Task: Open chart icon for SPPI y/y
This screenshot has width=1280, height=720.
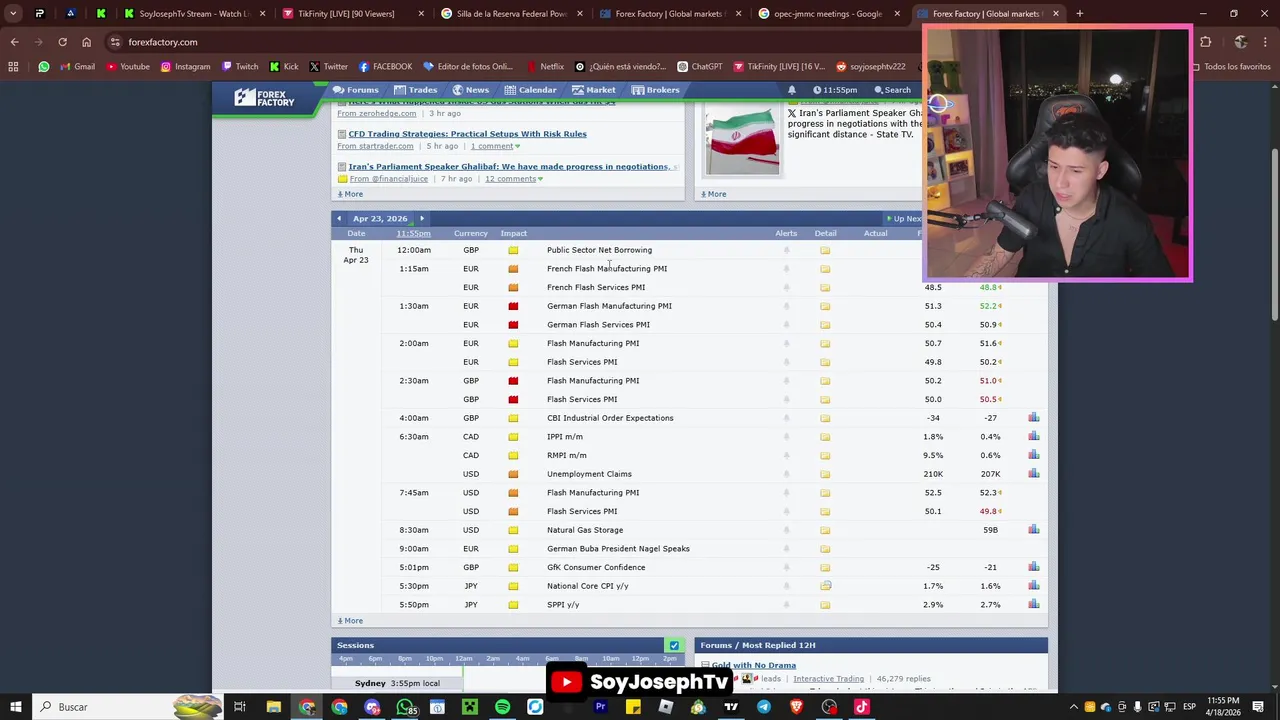Action: coord(1033,604)
